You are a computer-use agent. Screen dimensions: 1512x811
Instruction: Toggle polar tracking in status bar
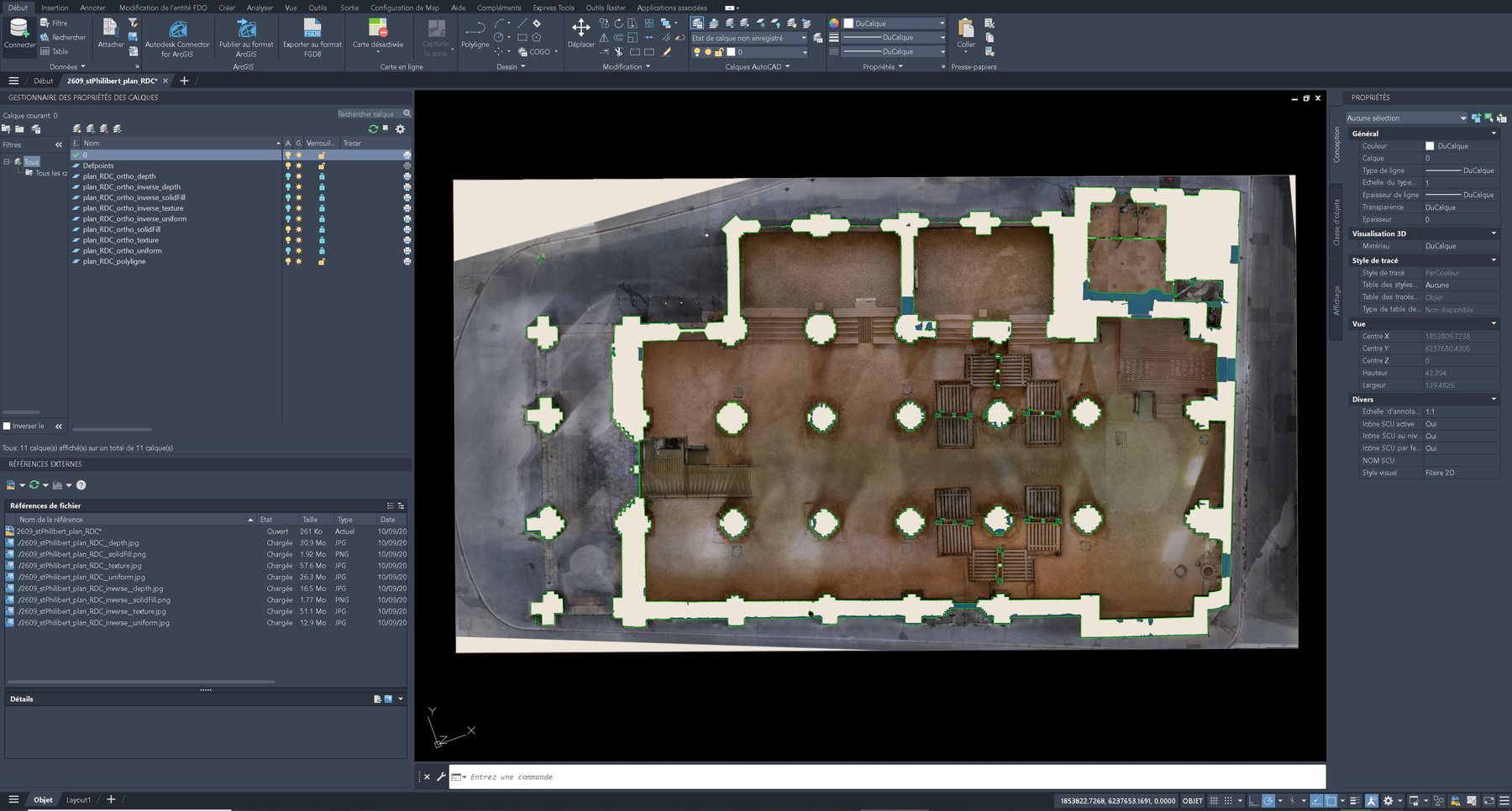point(1268,800)
